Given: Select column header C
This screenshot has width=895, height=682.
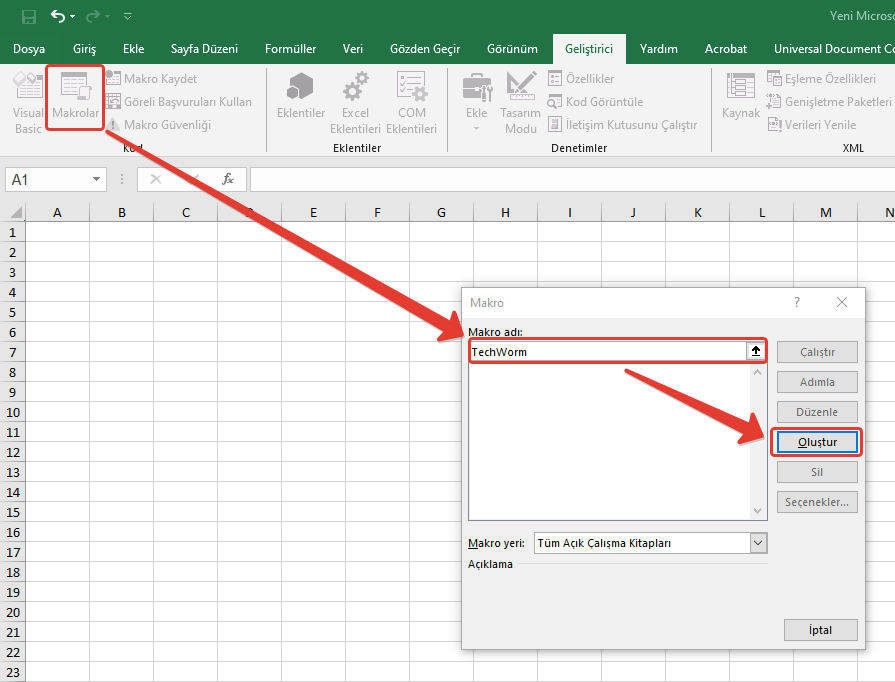Looking at the screenshot, I should click(186, 212).
